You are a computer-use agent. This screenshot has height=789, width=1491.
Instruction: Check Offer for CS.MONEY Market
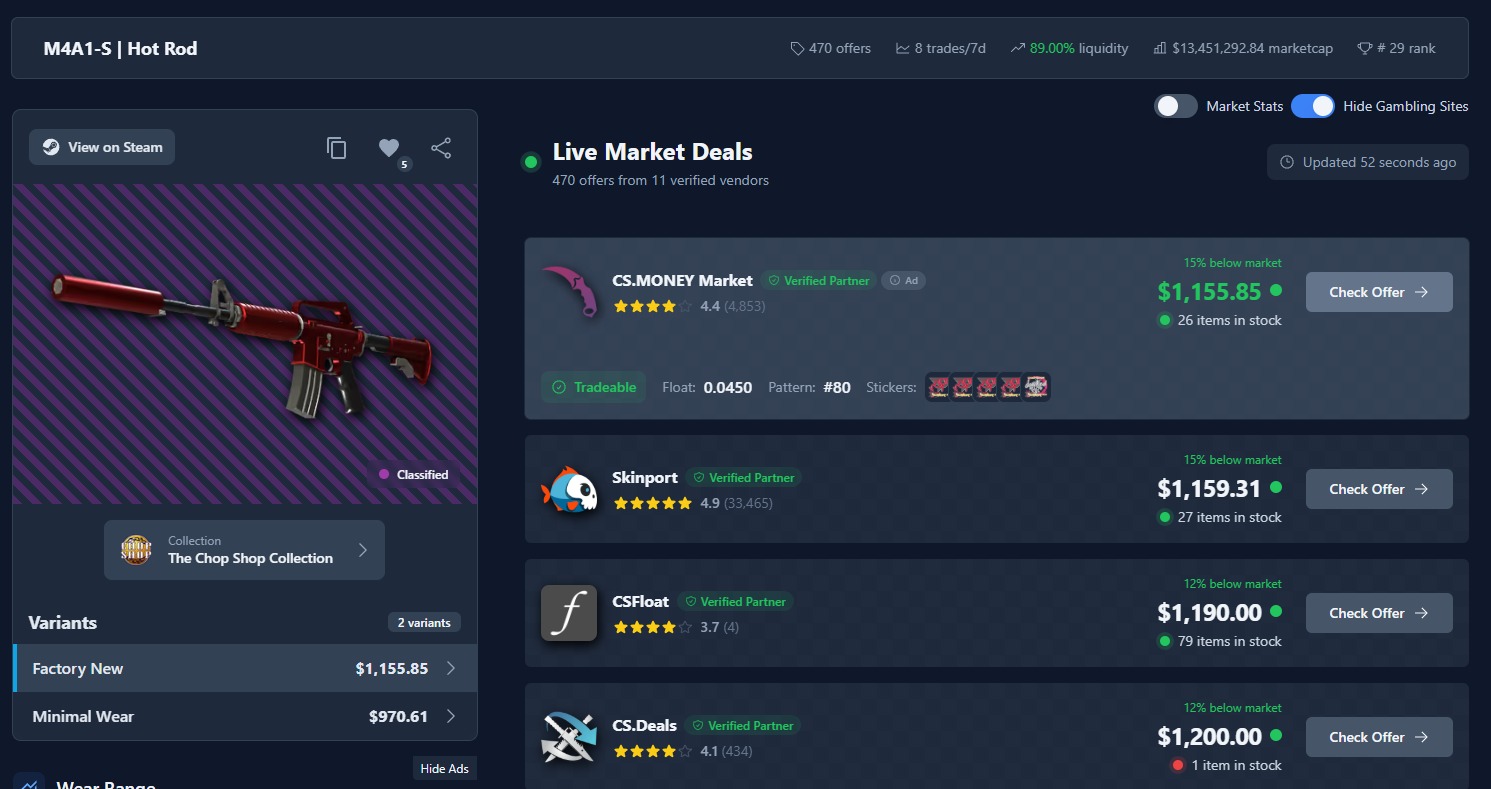pos(1379,292)
